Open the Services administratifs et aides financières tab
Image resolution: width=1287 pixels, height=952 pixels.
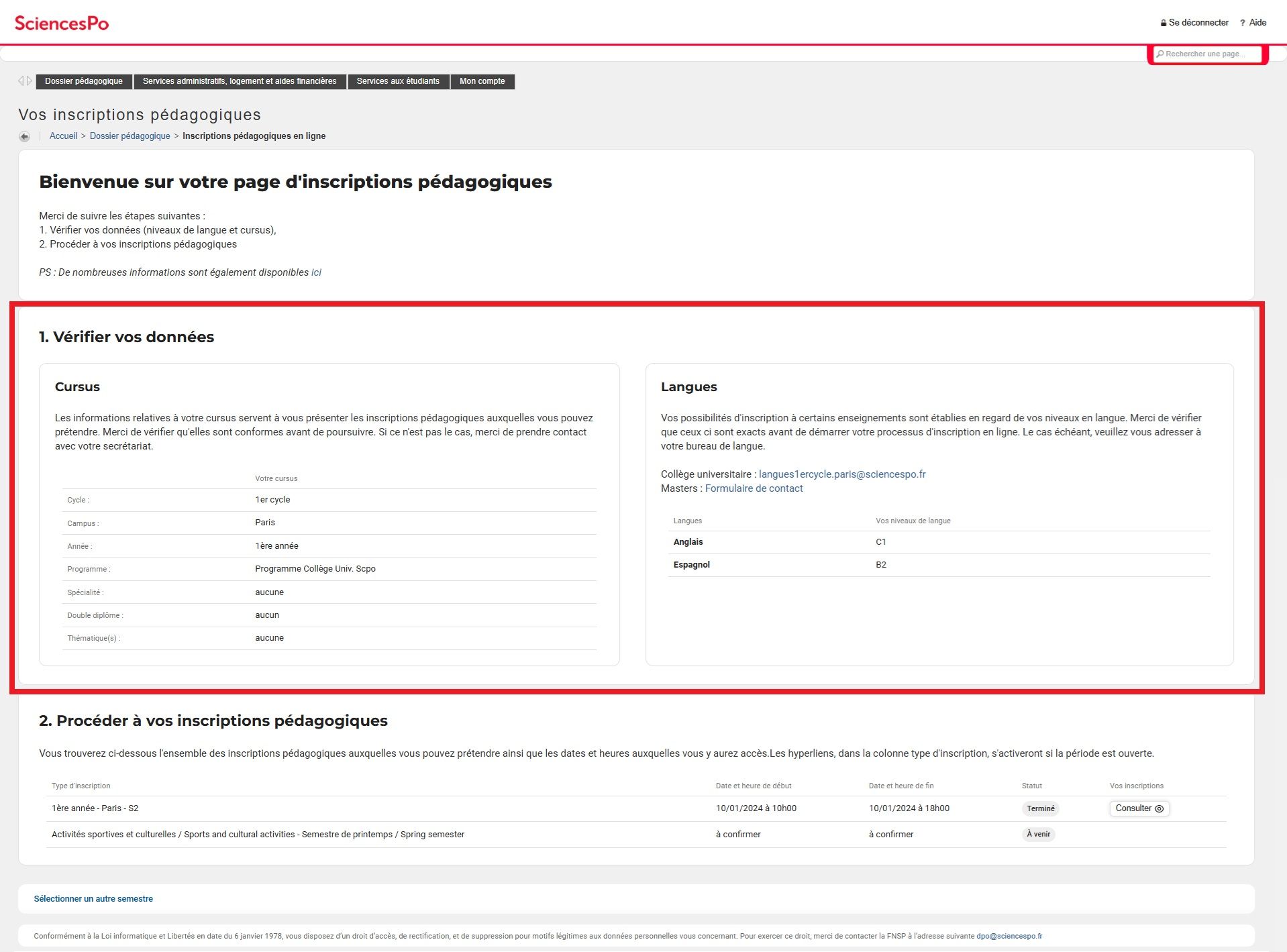[x=240, y=81]
